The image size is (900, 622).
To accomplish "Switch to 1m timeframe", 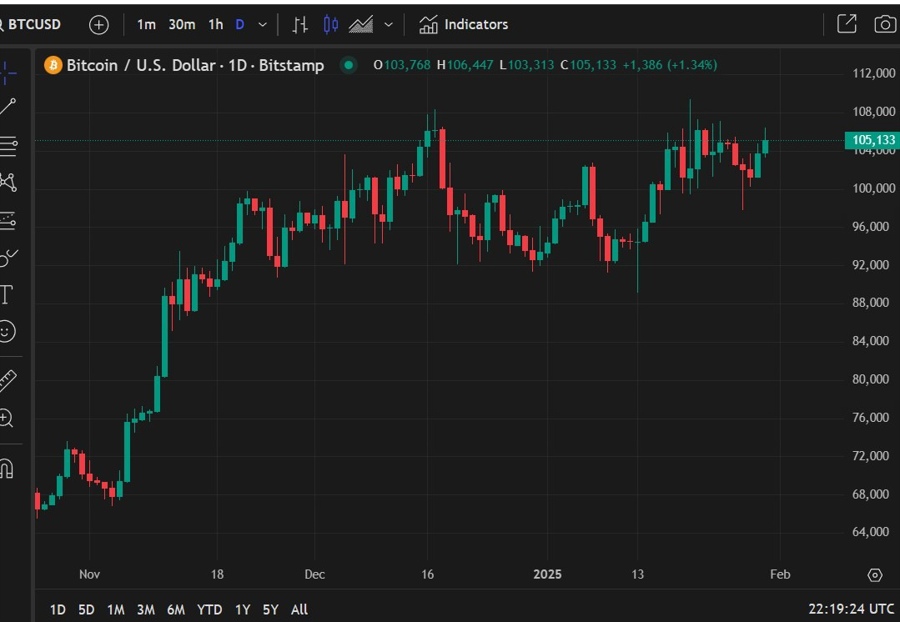I will tap(146, 25).
